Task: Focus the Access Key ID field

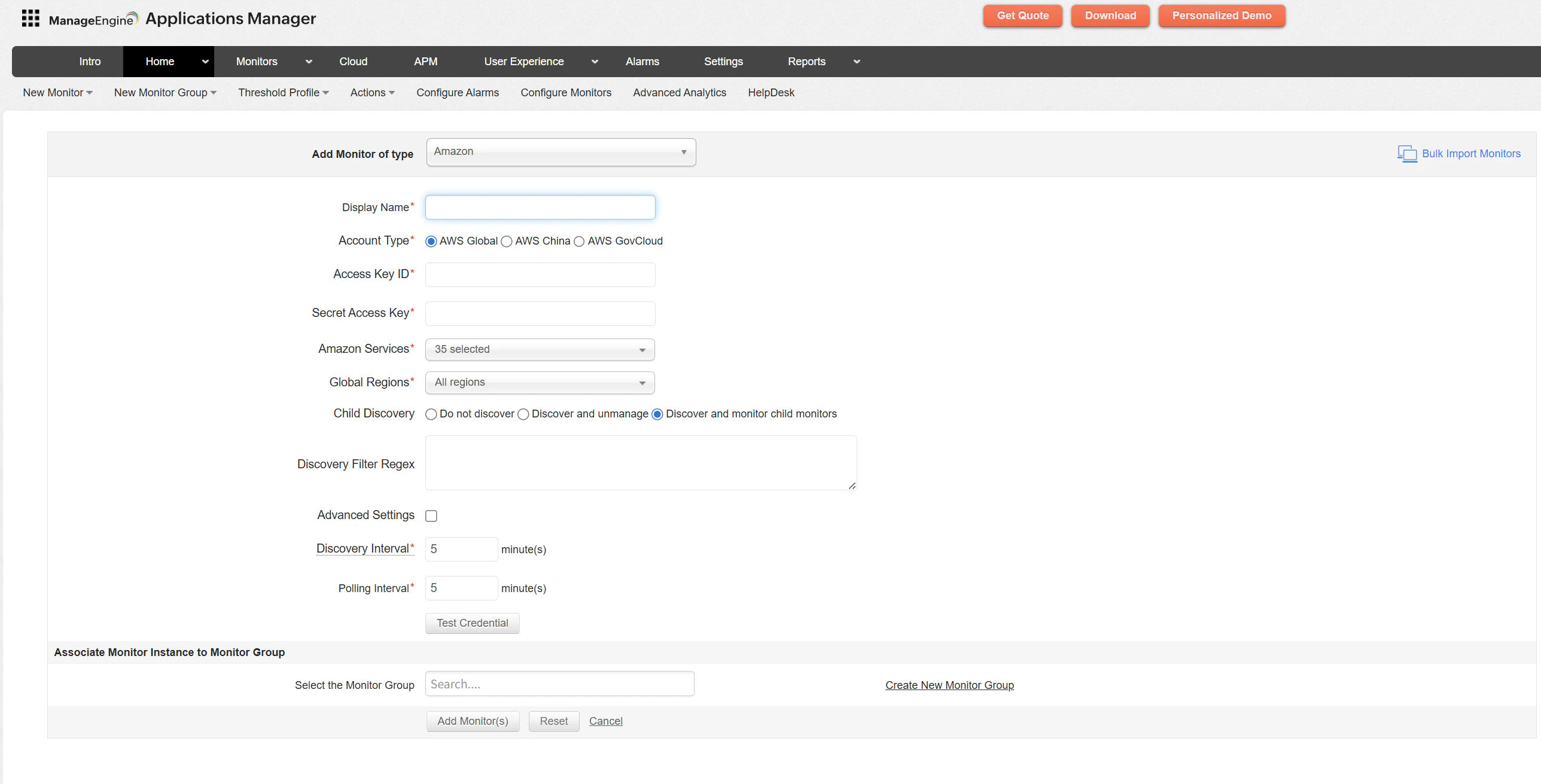Action: tap(540, 275)
